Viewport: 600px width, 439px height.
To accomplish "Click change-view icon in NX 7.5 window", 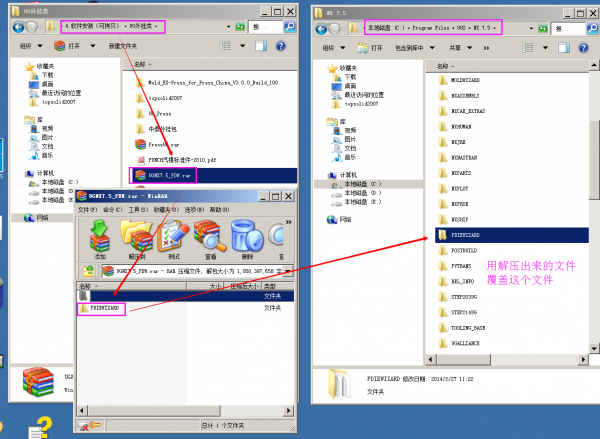I will (528, 48).
